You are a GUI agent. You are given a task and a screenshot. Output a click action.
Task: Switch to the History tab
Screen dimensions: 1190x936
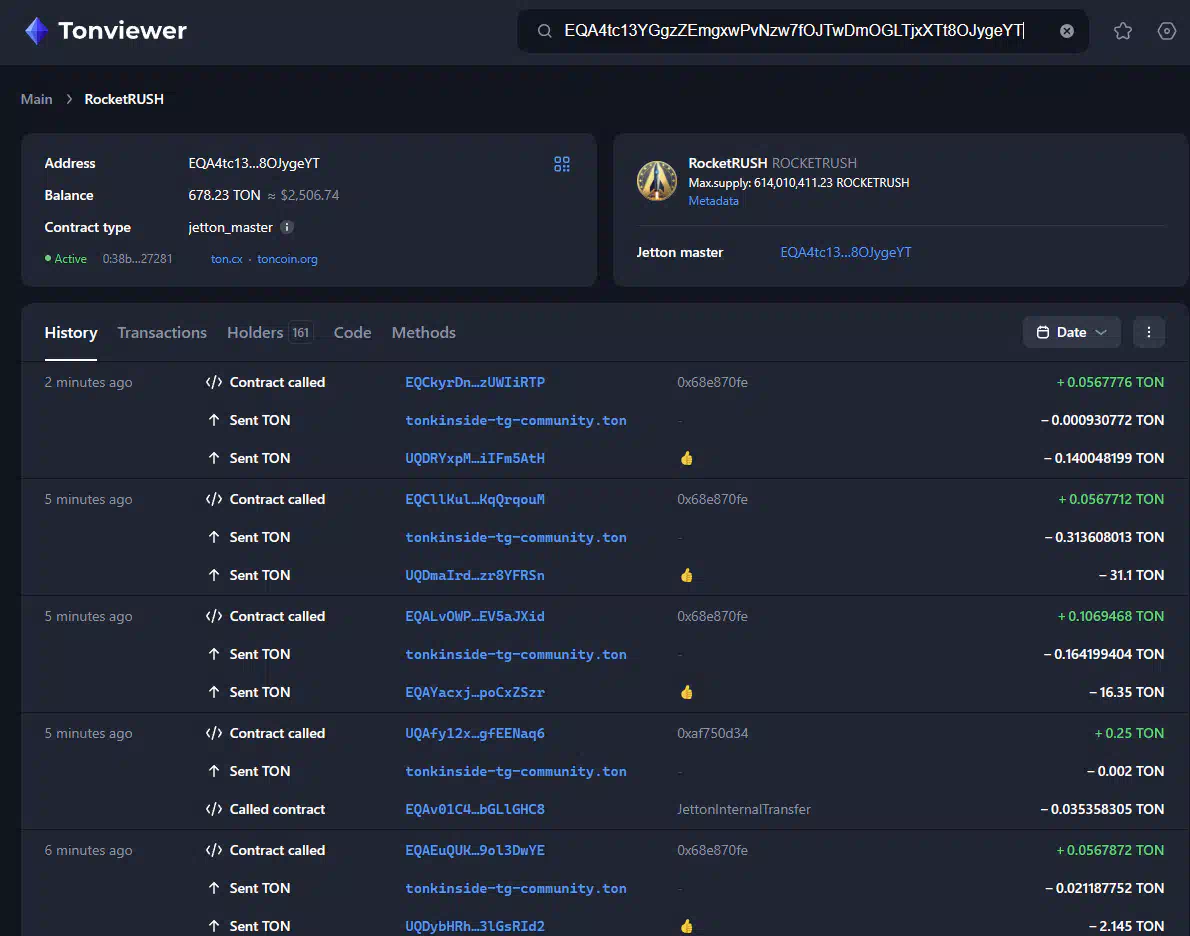71,332
